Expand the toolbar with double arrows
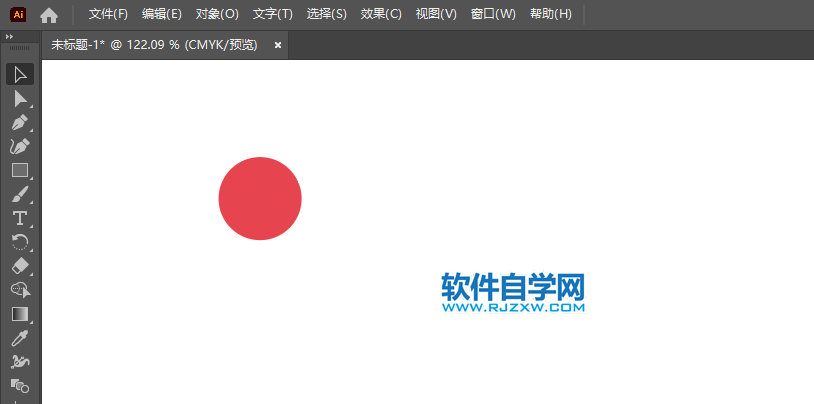814x404 pixels. click(9, 36)
